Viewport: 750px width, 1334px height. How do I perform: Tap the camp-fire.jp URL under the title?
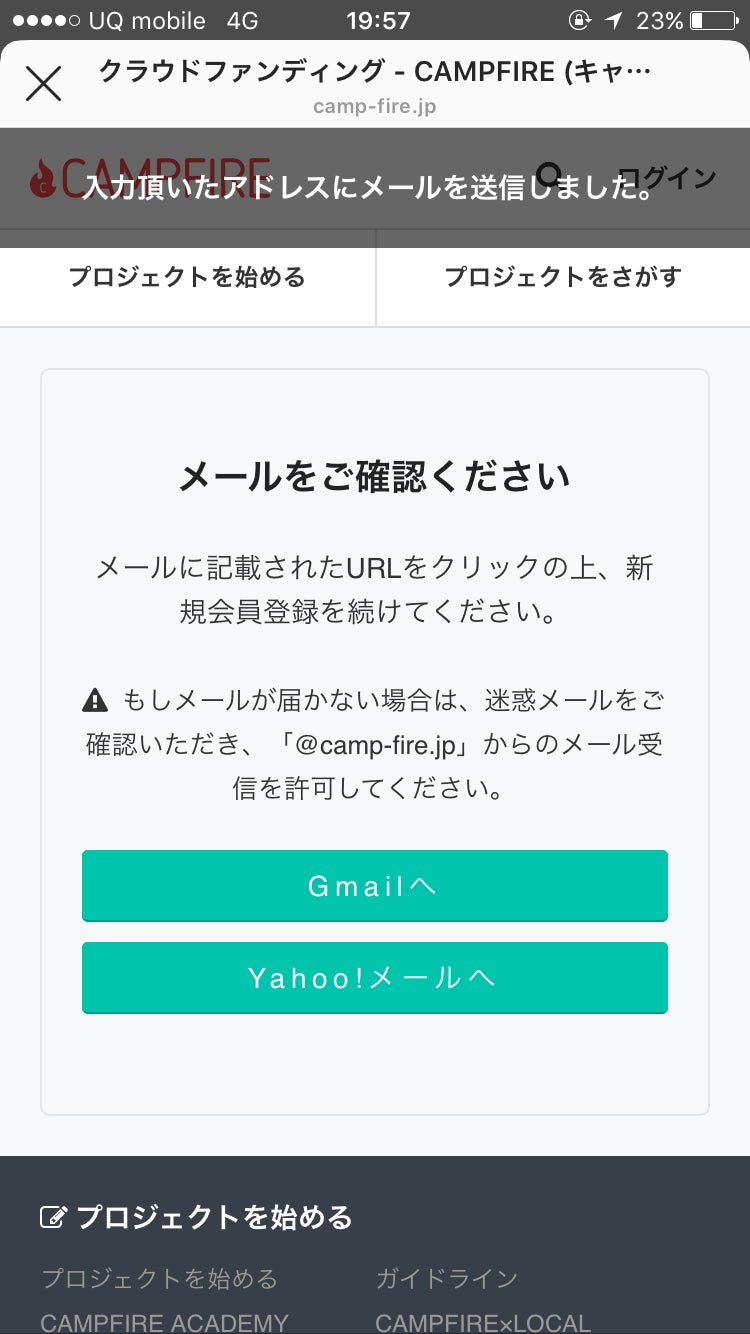pyautogui.click(x=374, y=106)
